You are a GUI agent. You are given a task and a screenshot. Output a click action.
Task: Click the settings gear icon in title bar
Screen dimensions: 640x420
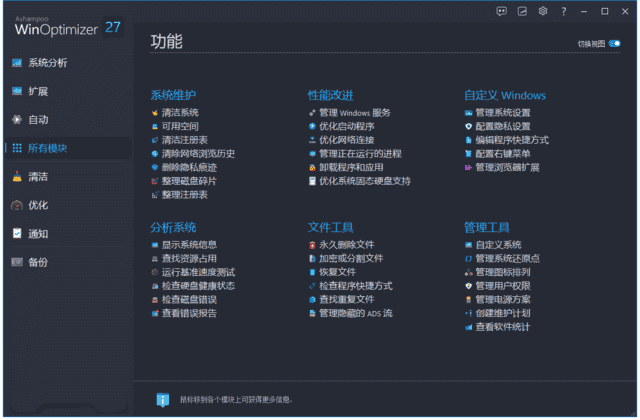pos(543,11)
